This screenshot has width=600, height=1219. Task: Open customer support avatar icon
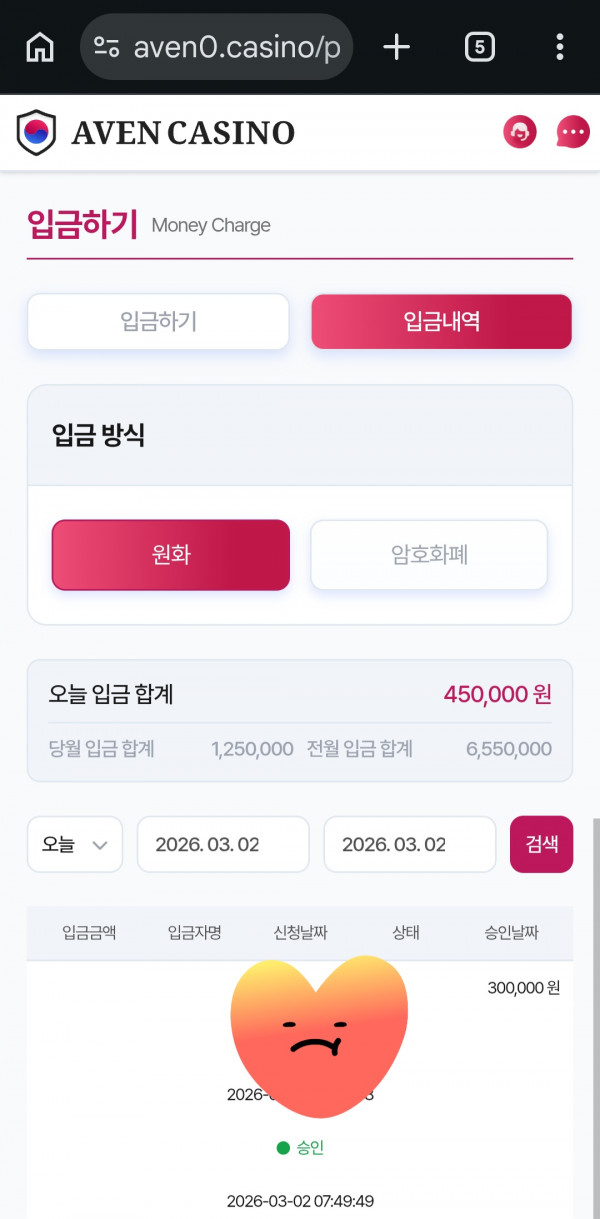pos(519,131)
